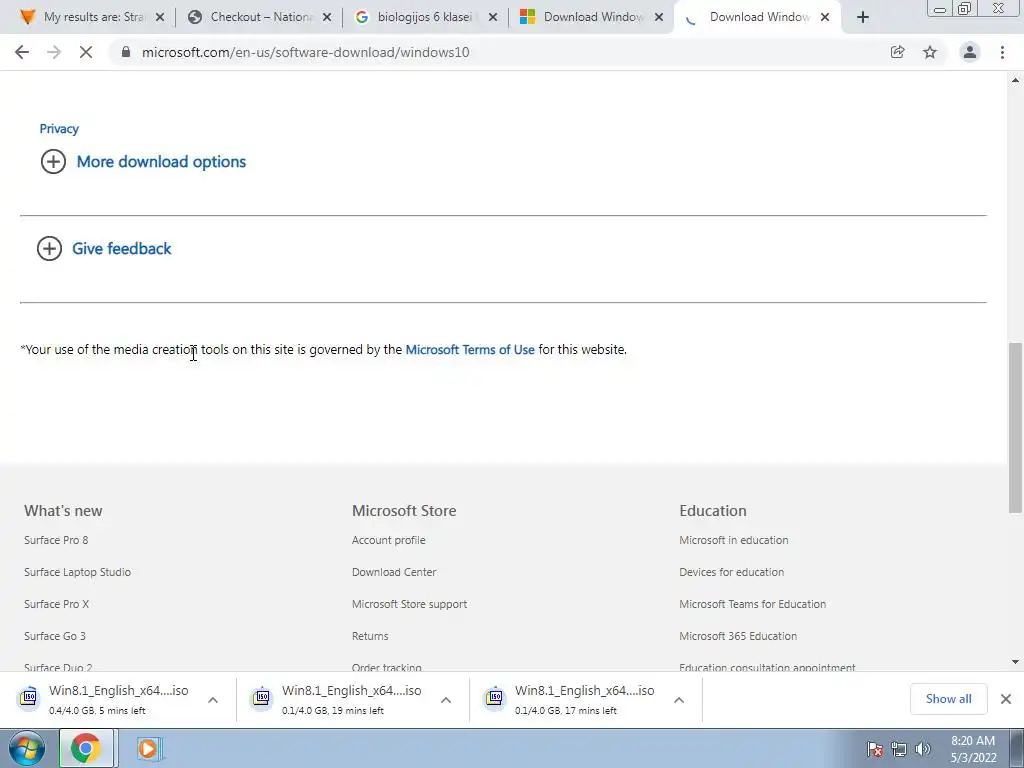Click Show all downloads button
The height and width of the screenshot is (768, 1024).
tap(948, 699)
